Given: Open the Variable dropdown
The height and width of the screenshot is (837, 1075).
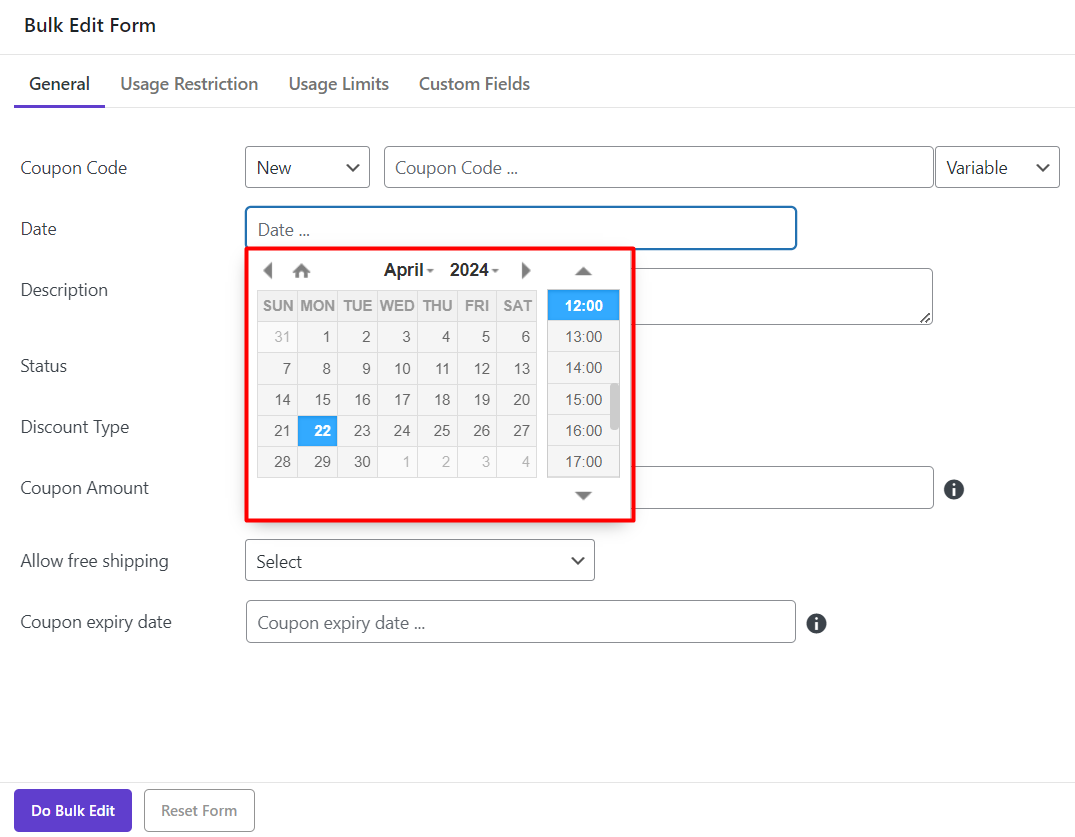Looking at the screenshot, I should coord(996,168).
